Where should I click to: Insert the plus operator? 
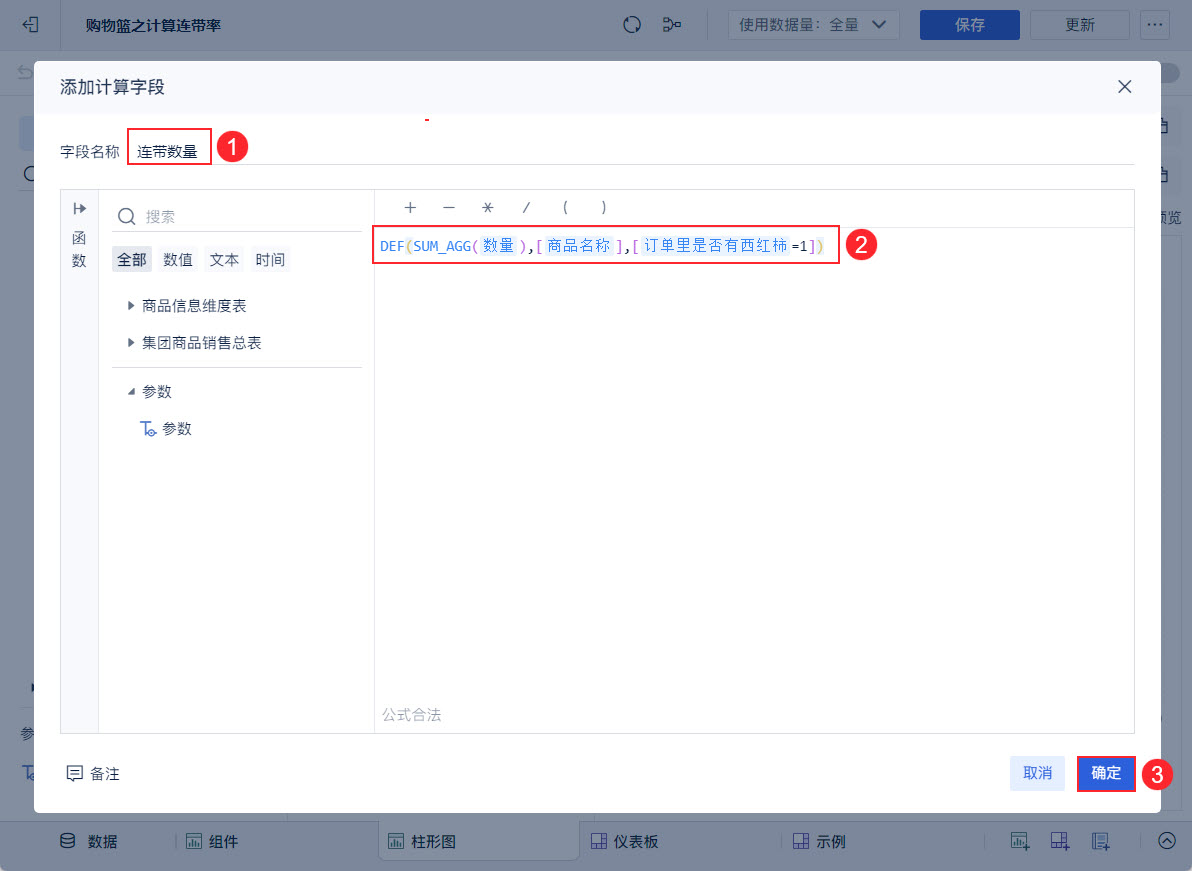[x=411, y=207]
